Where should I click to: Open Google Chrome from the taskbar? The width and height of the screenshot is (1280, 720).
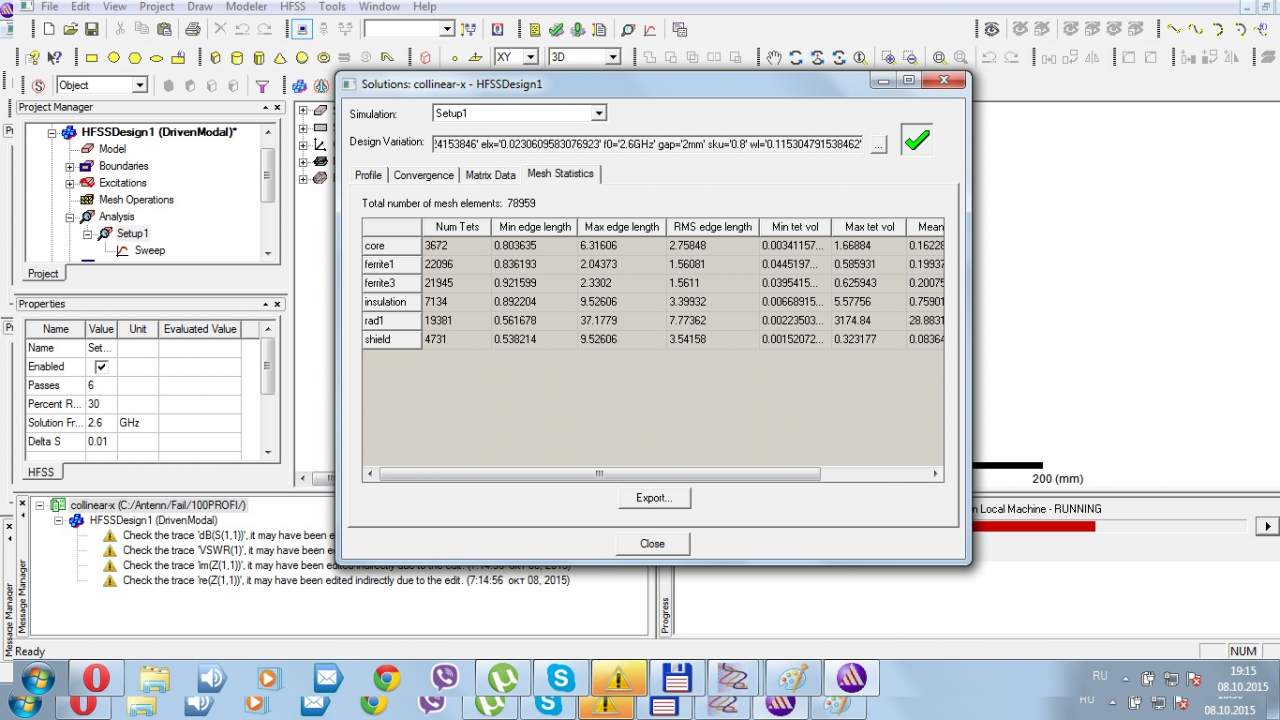coord(386,680)
